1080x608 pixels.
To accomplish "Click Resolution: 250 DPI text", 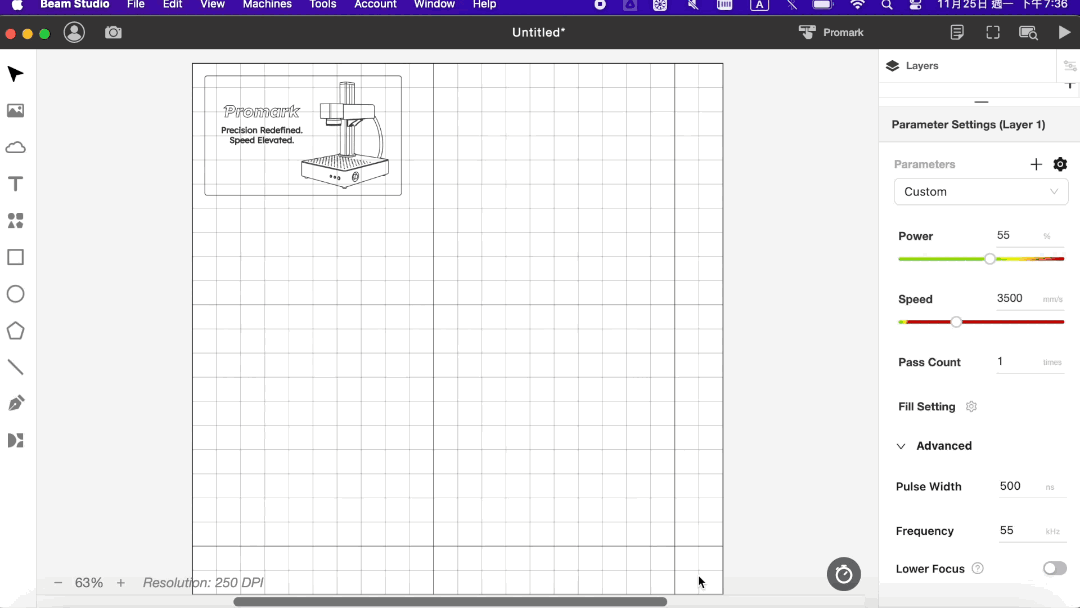I will coord(203,583).
